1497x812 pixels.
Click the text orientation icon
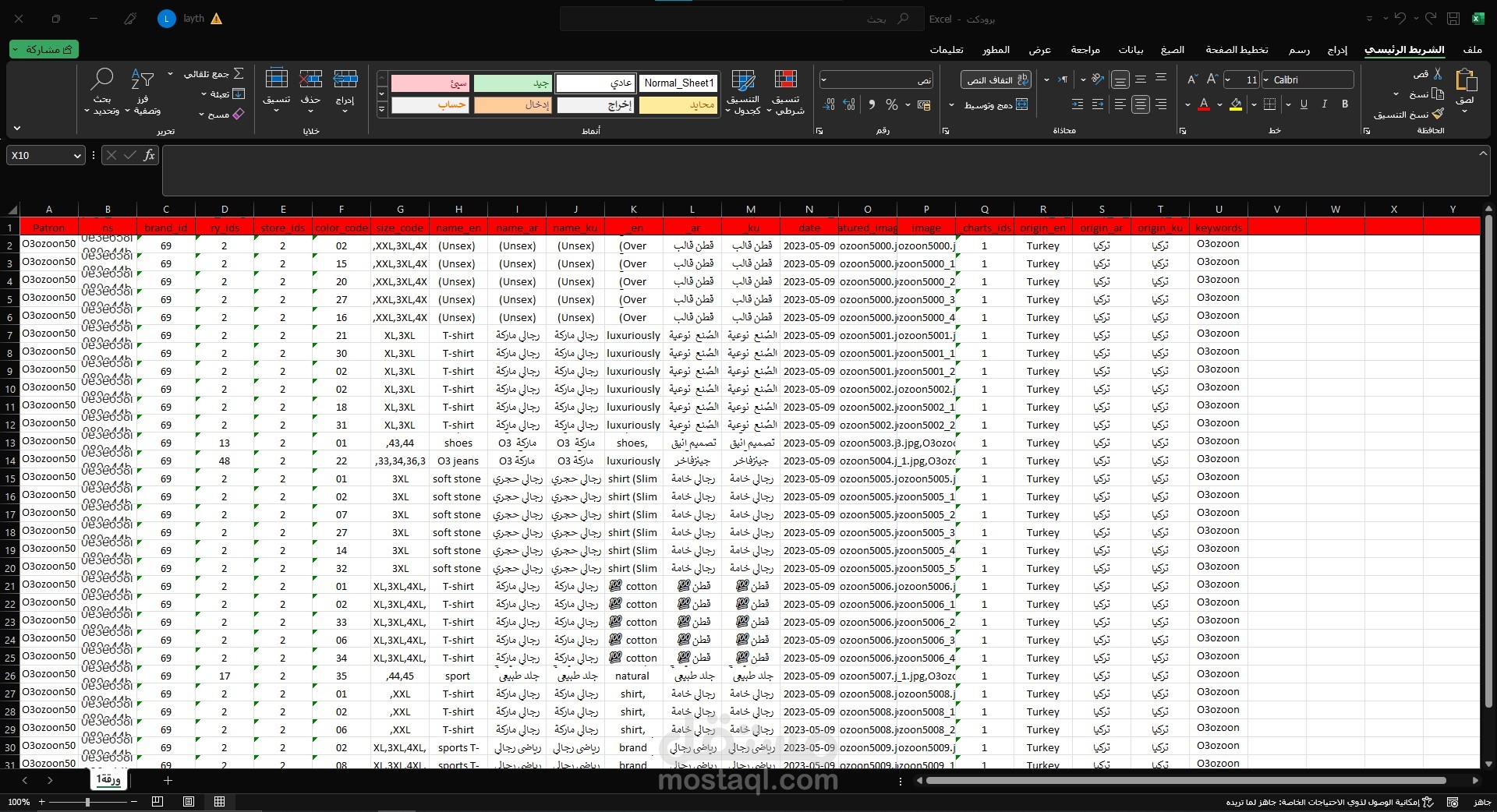[x=1098, y=79]
